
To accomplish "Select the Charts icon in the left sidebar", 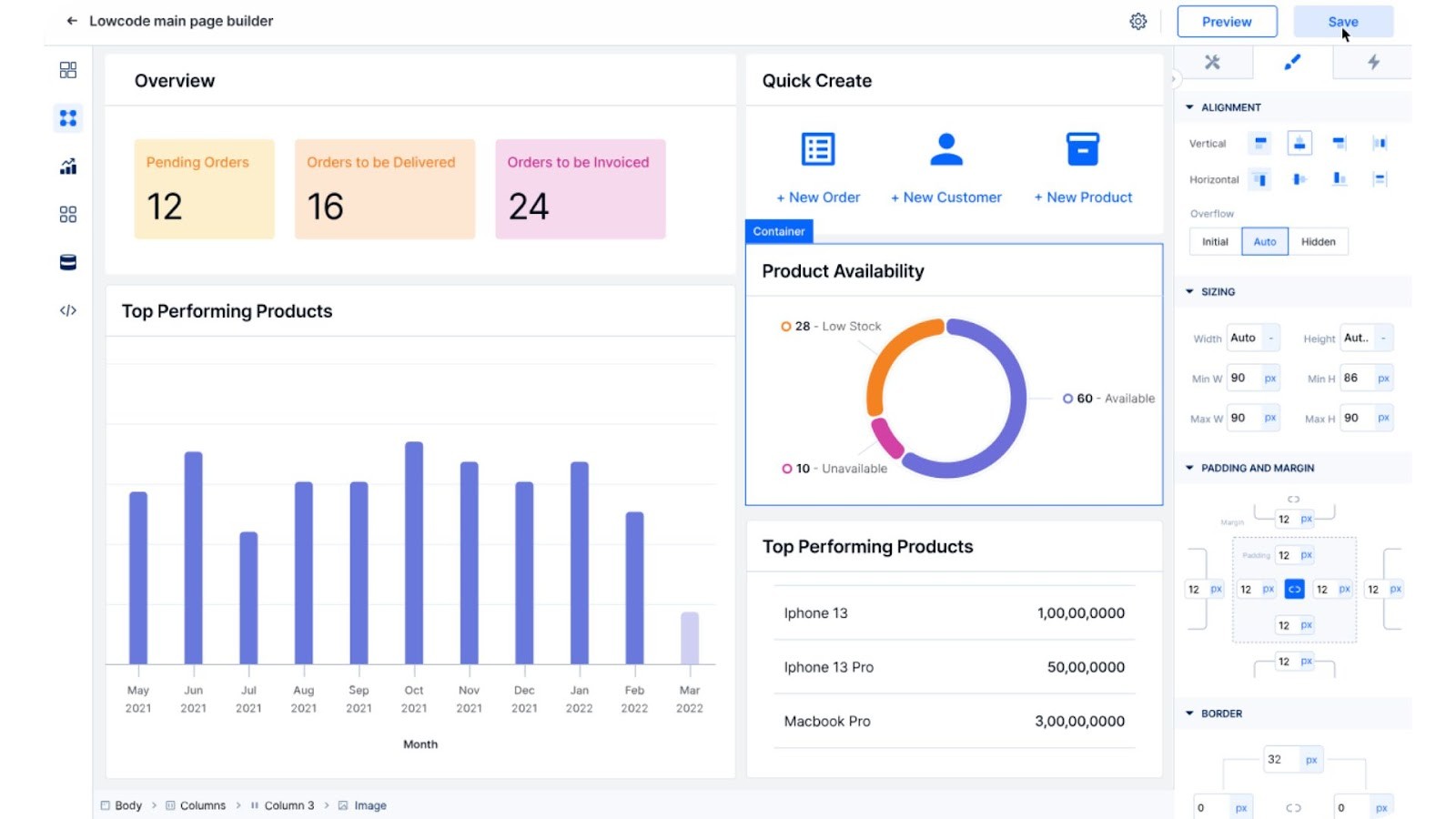I will [x=67, y=167].
